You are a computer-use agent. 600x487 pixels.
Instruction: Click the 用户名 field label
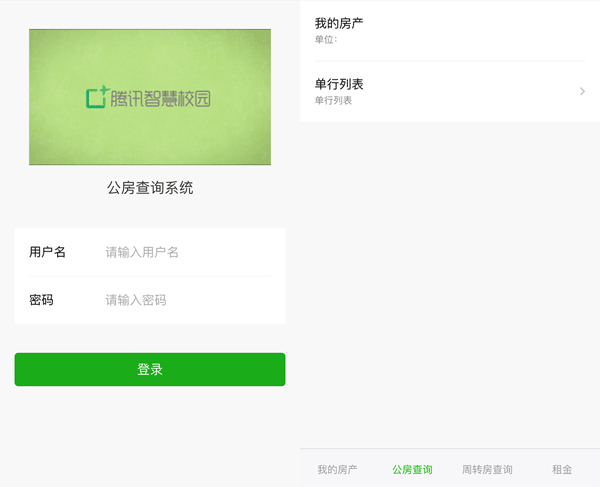47,252
